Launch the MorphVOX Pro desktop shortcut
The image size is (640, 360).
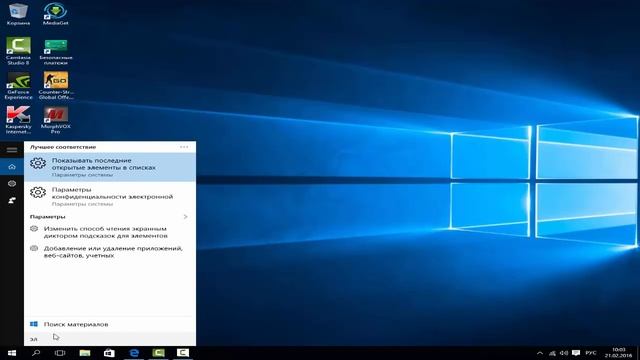(56, 120)
